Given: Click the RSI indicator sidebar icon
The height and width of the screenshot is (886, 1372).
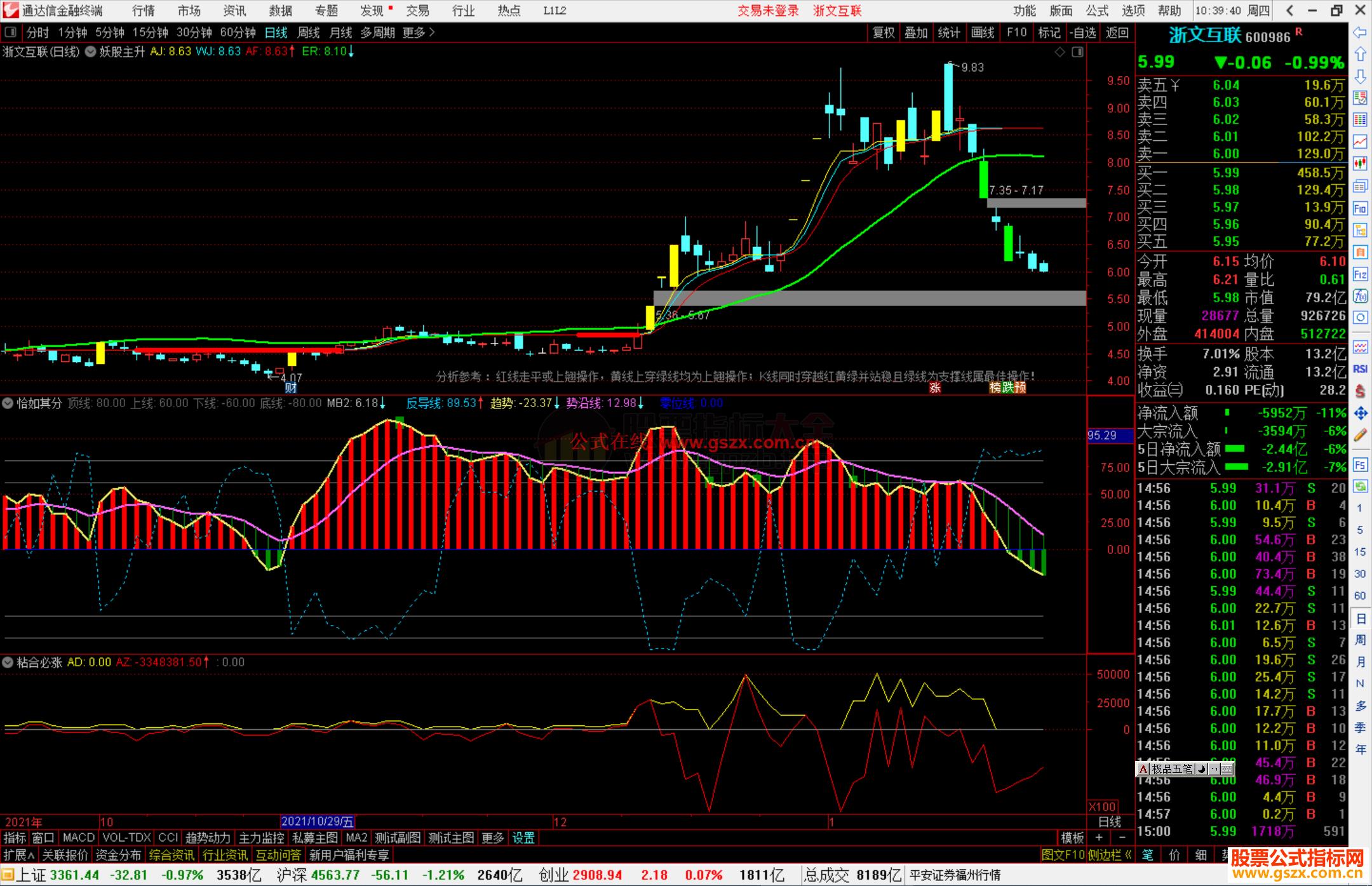Looking at the screenshot, I should (1360, 369).
